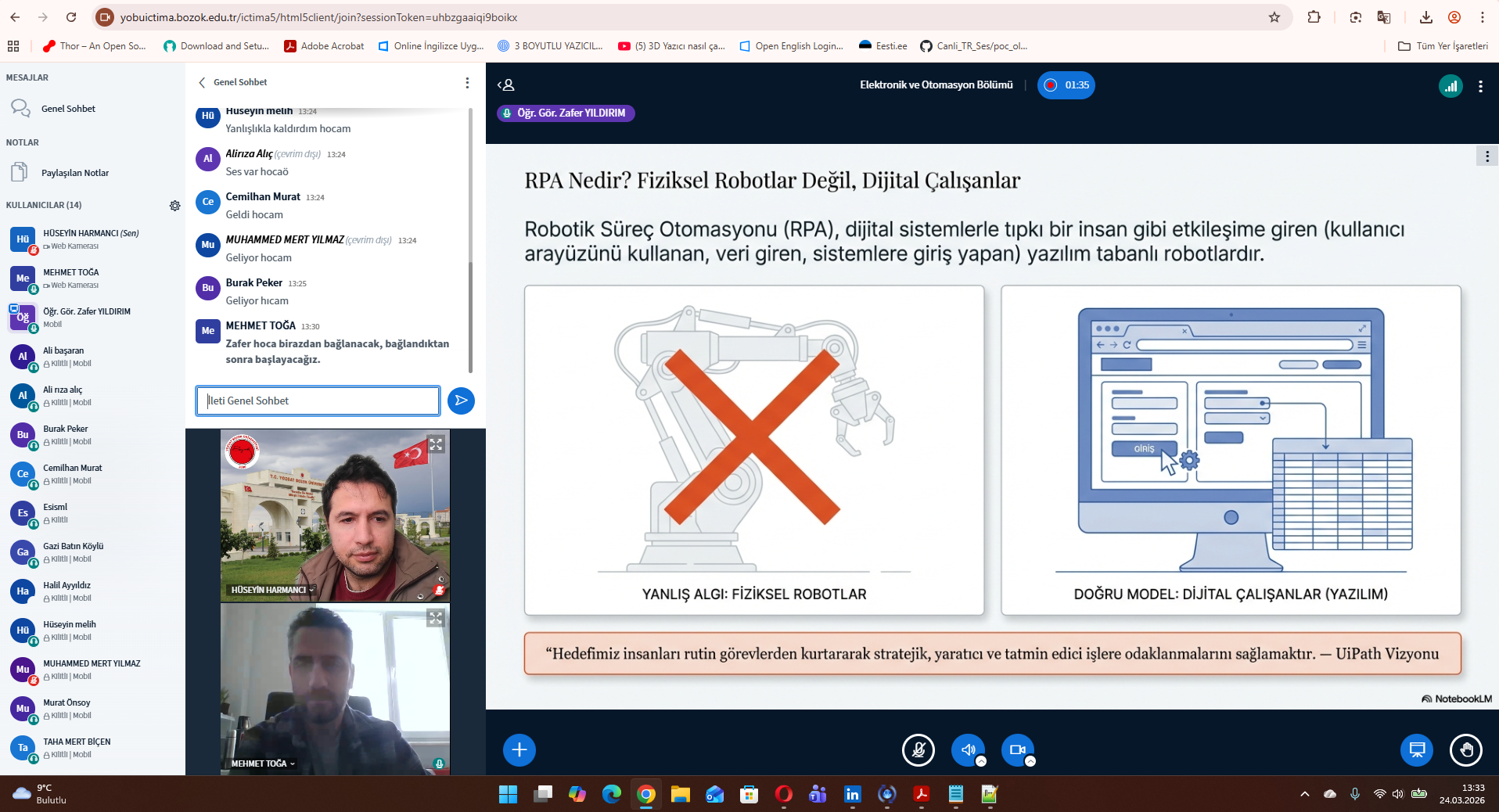Toggle the muted microphone button
This screenshot has height=812, width=1499.
point(918,749)
